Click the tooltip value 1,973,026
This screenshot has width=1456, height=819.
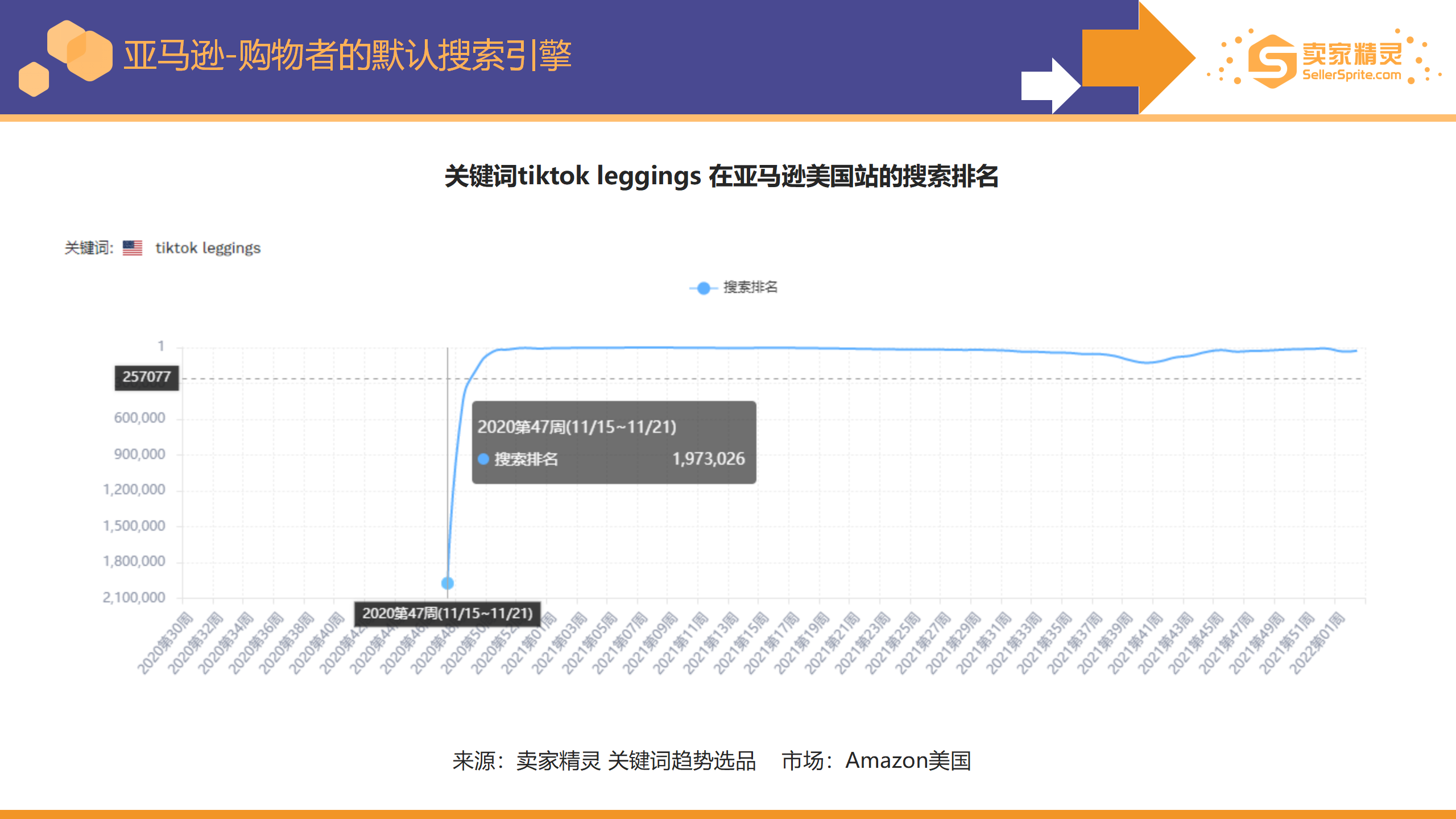708,459
